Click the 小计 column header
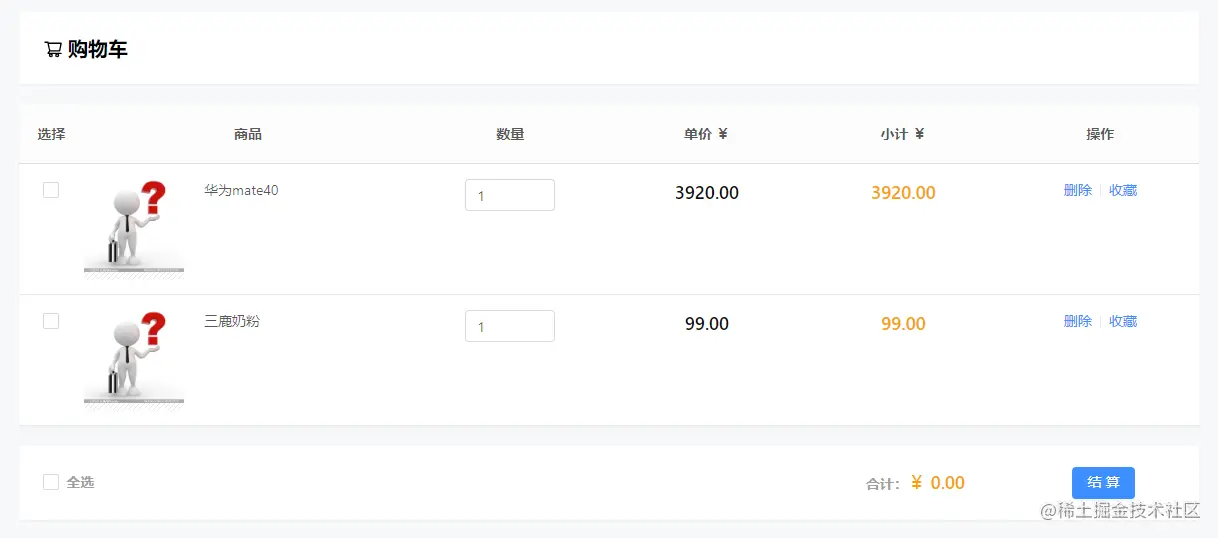Viewport: 1218px width, 538px height. pos(902,134)
